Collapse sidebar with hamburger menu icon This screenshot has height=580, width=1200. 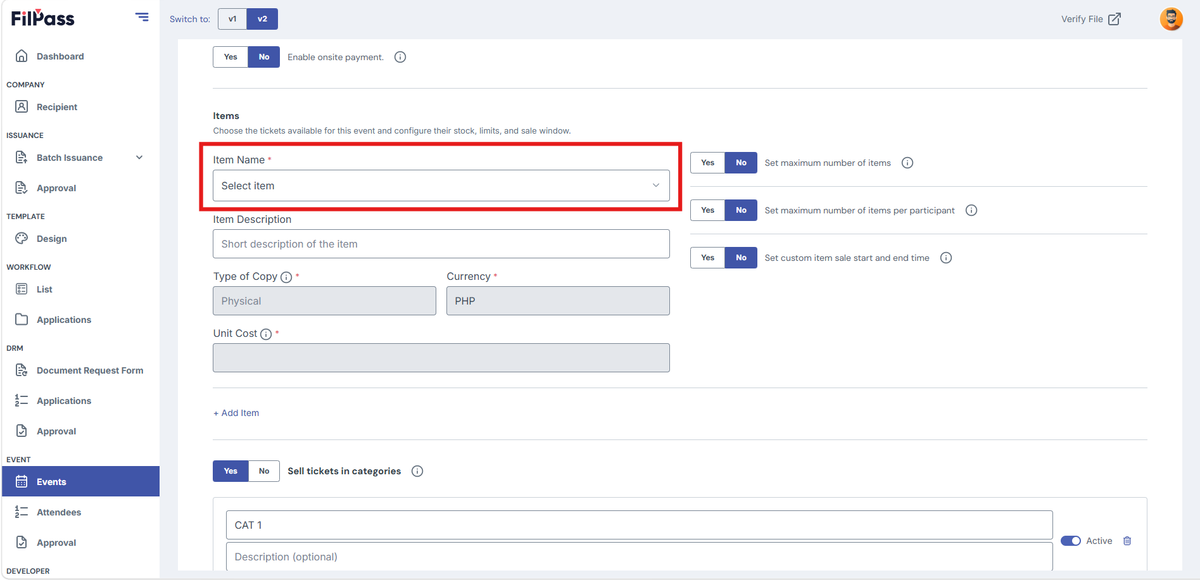click(x=142, y=17)
